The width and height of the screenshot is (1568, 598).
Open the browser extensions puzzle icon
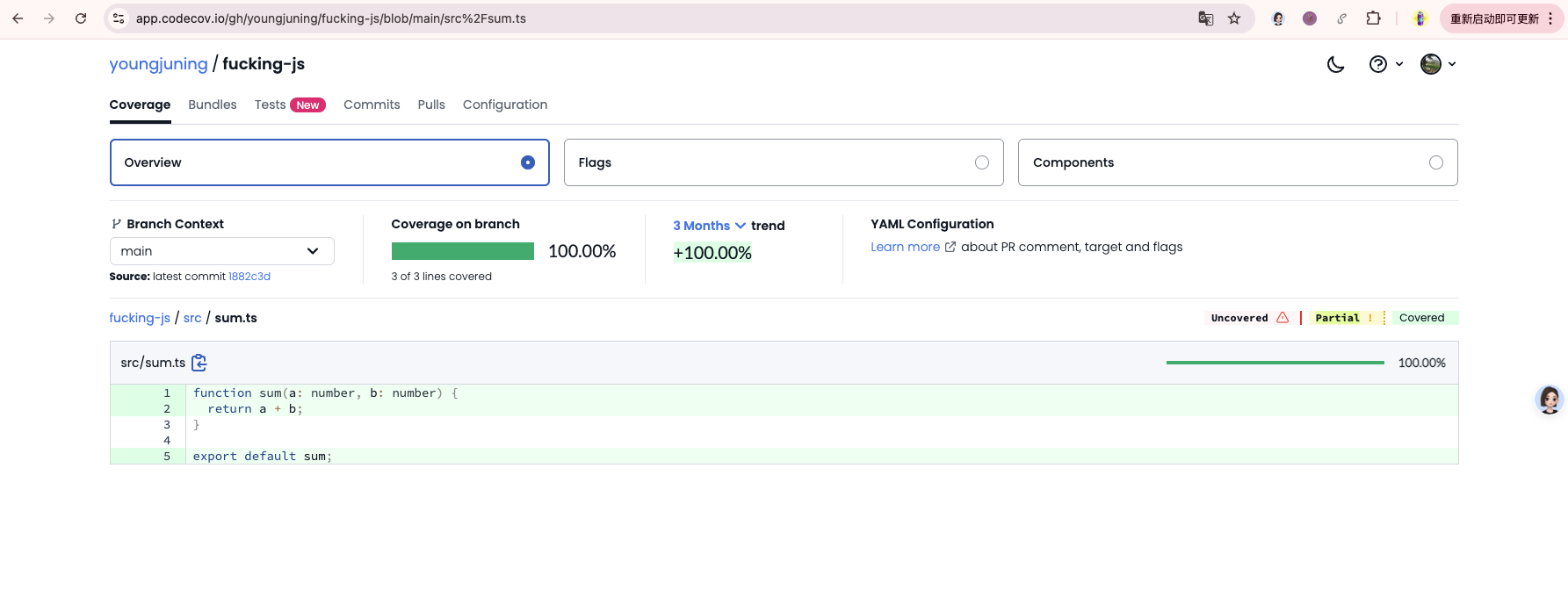(1373, 18)
